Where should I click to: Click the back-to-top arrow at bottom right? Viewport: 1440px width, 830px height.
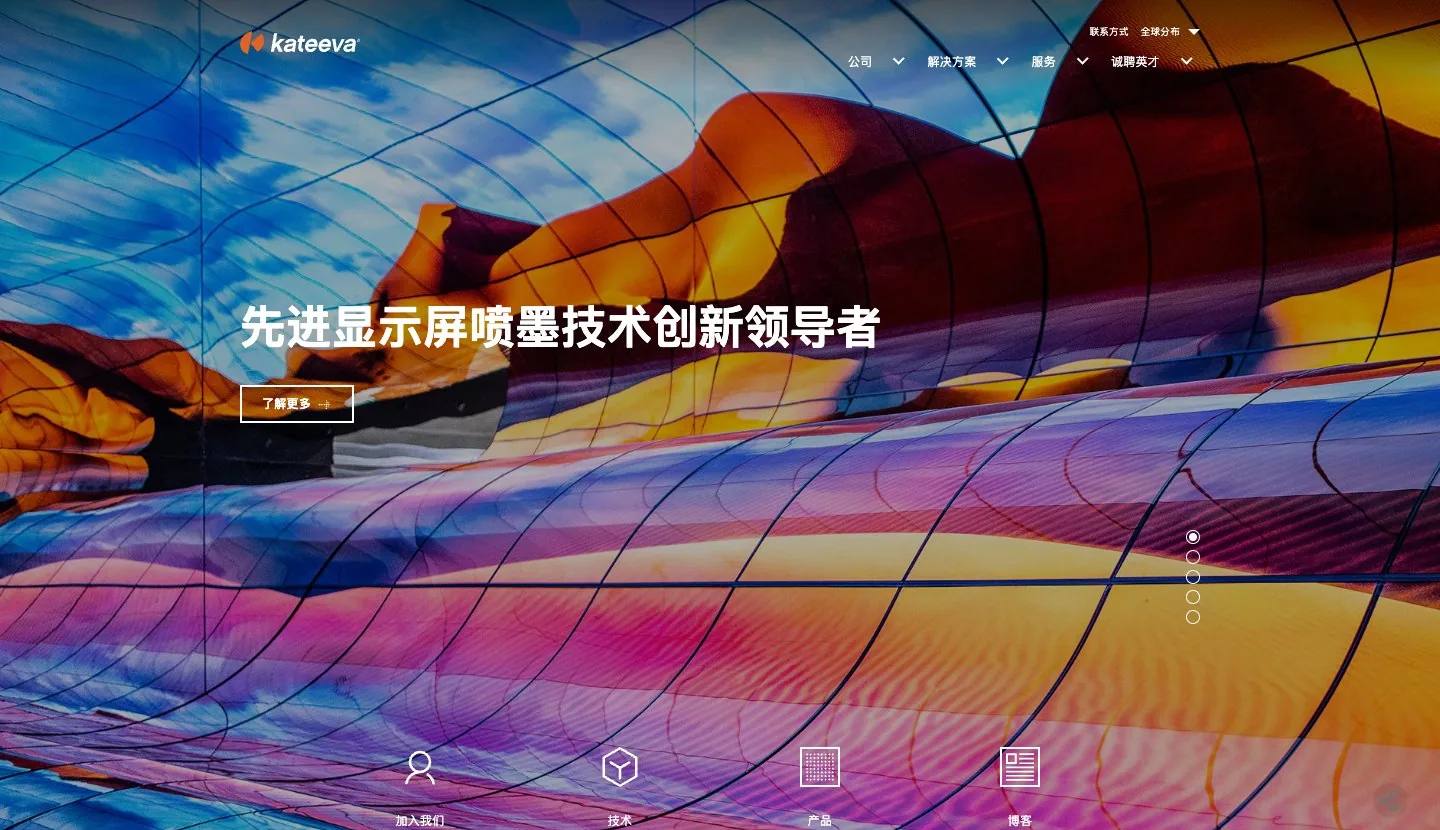(x=1390, y=800)
